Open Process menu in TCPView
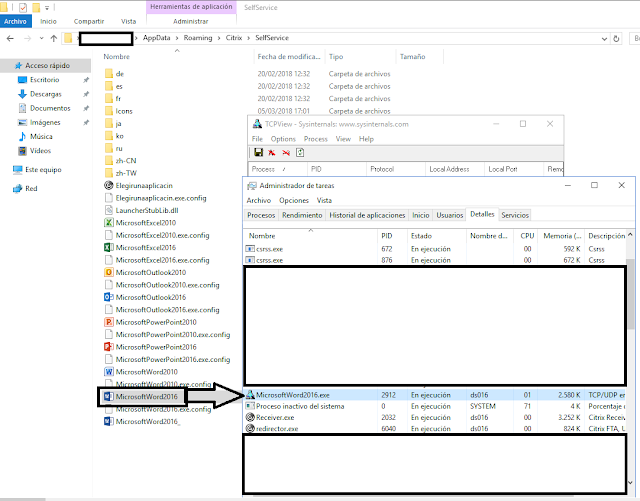The image size is (640, 501). tap(316, 139)
